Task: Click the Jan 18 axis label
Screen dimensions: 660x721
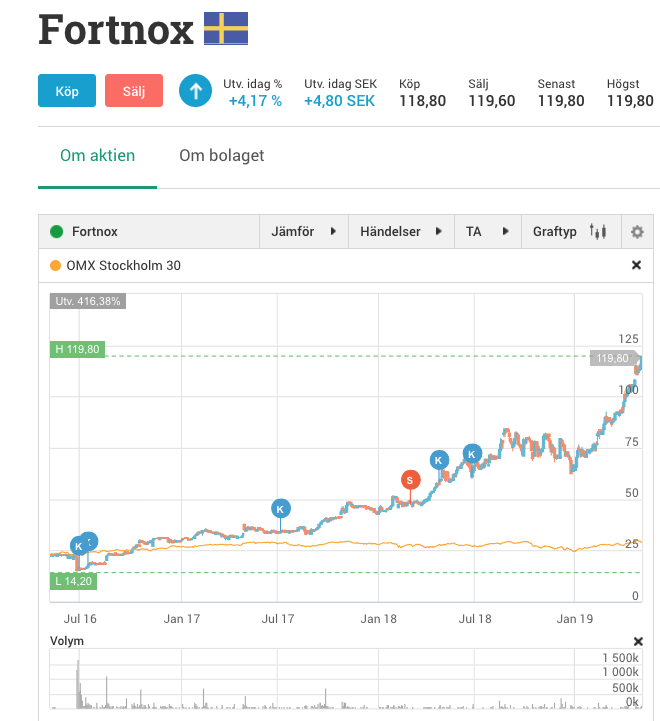Action: [379, 619]
